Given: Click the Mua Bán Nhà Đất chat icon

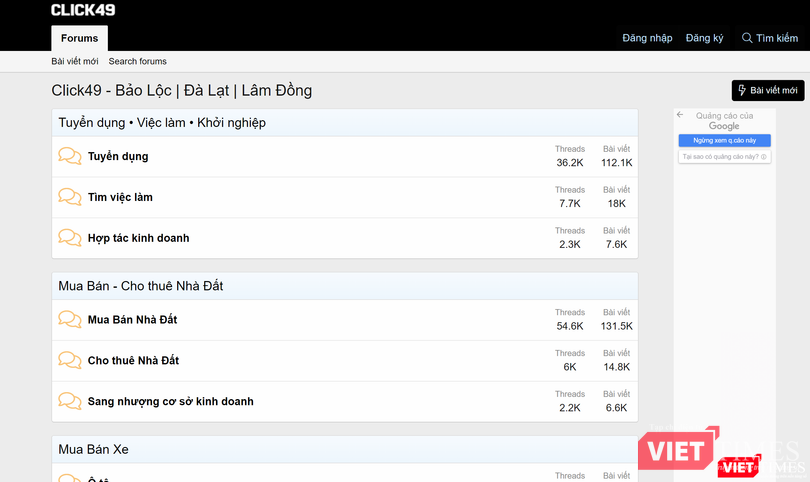Looking at the screenshot, I should coord(70,319).
